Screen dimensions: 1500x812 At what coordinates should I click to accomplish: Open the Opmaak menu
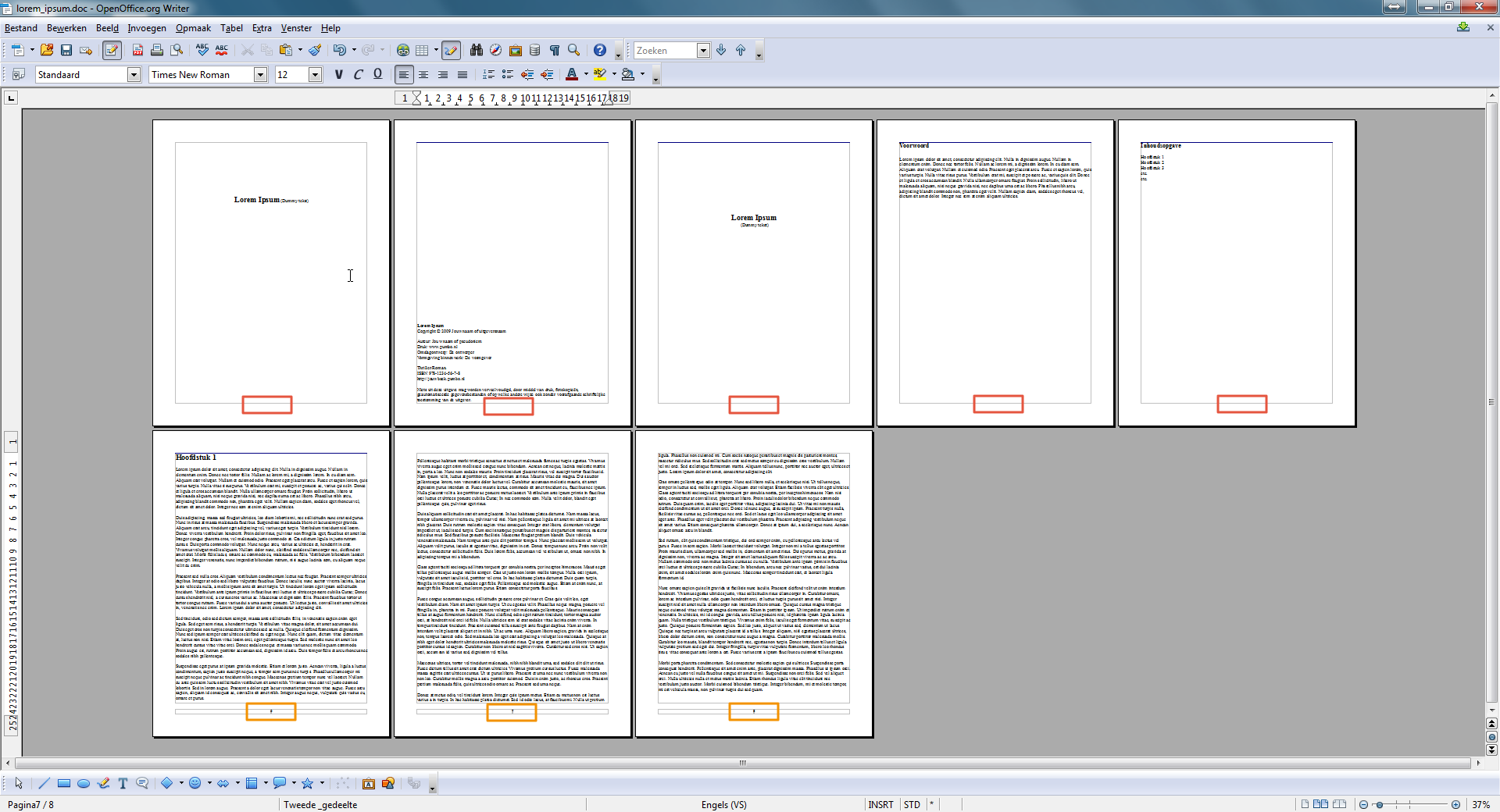coord(193,28)
